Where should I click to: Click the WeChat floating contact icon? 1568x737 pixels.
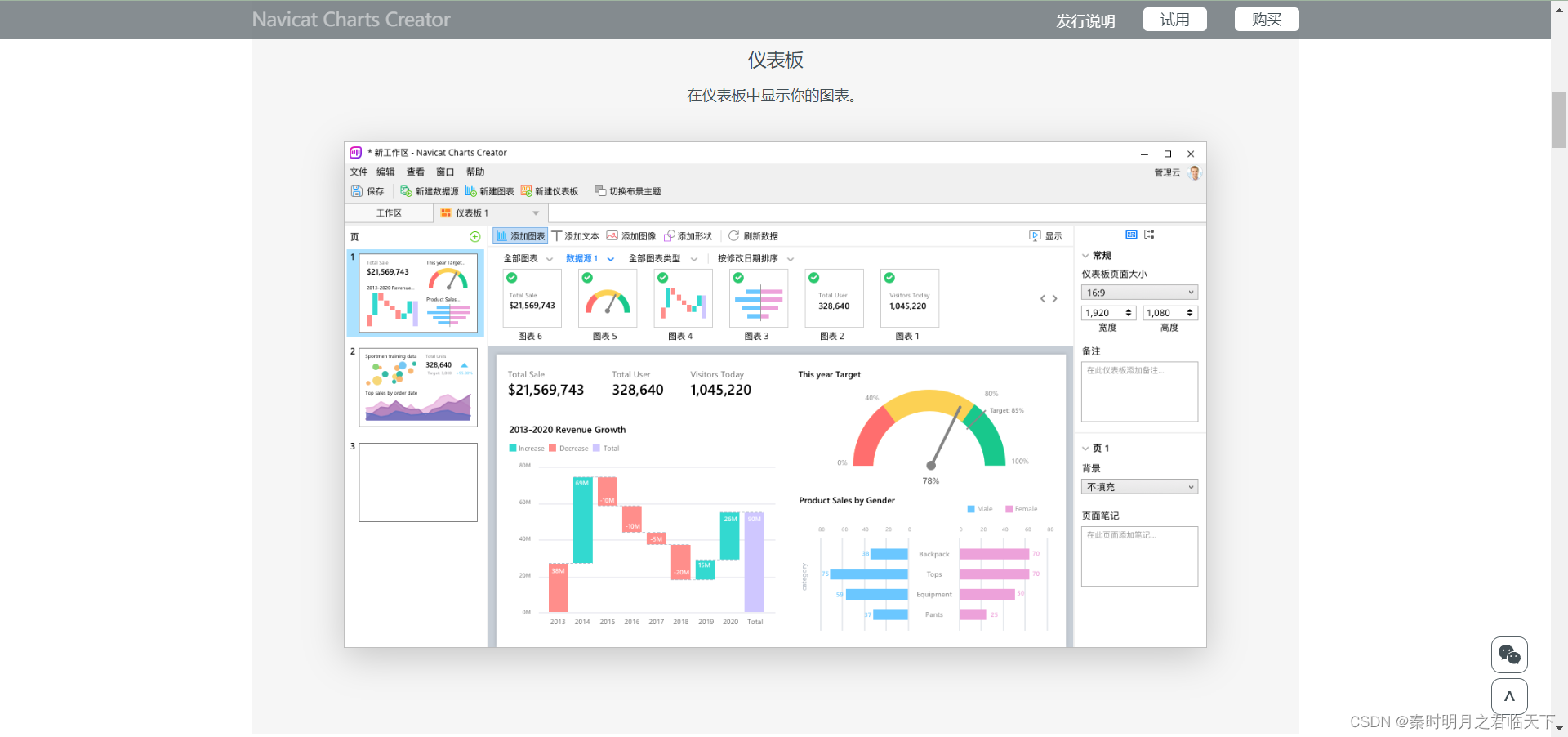pyautogui.click(x=1509, y=654)
